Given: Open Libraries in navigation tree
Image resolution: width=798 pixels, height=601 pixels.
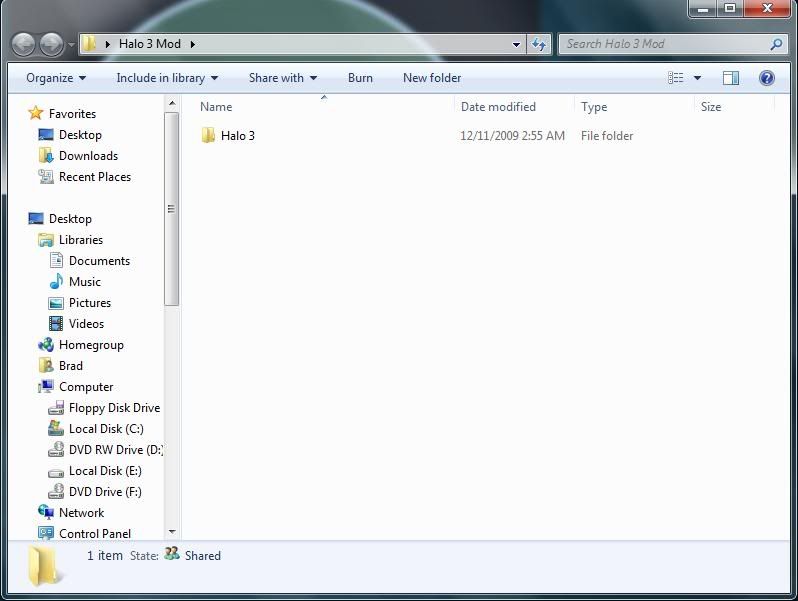Looking at the screenshot, I should [x=81, y=240].
